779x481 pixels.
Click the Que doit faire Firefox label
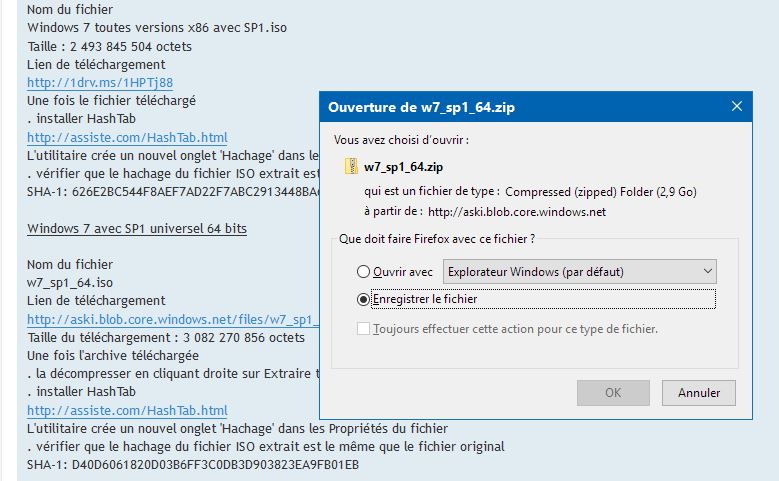point(437,239)
